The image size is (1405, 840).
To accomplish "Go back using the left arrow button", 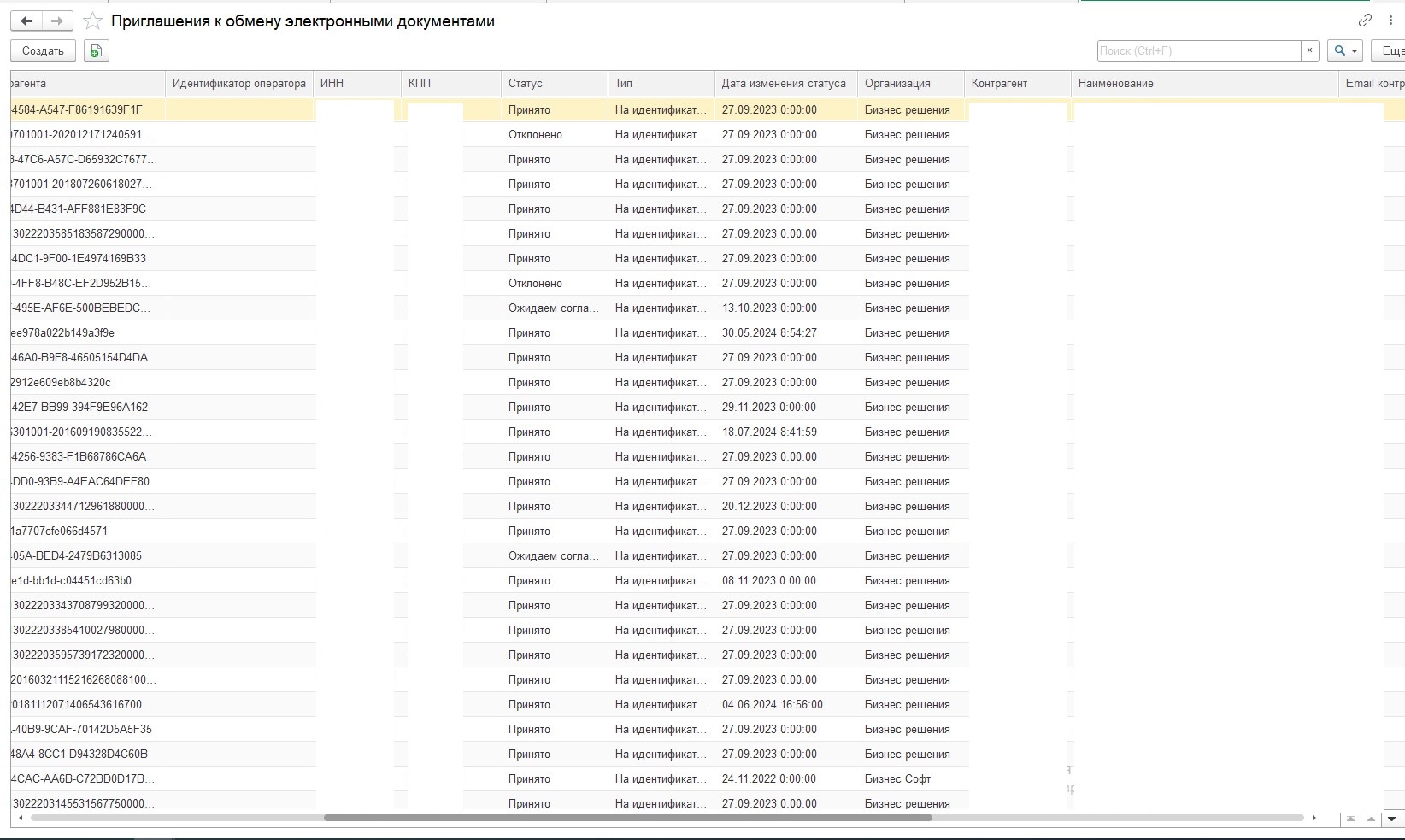I will tap(26, 21).
